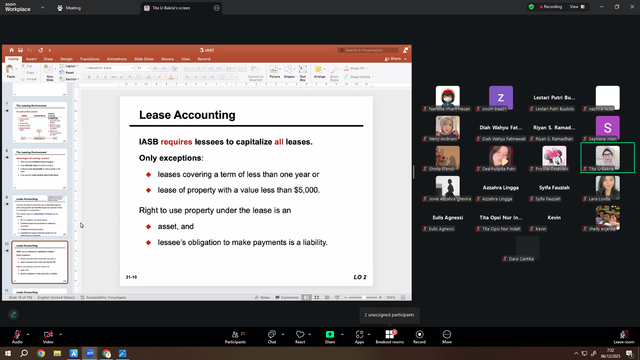Open the More options menu

pos(447,337)
